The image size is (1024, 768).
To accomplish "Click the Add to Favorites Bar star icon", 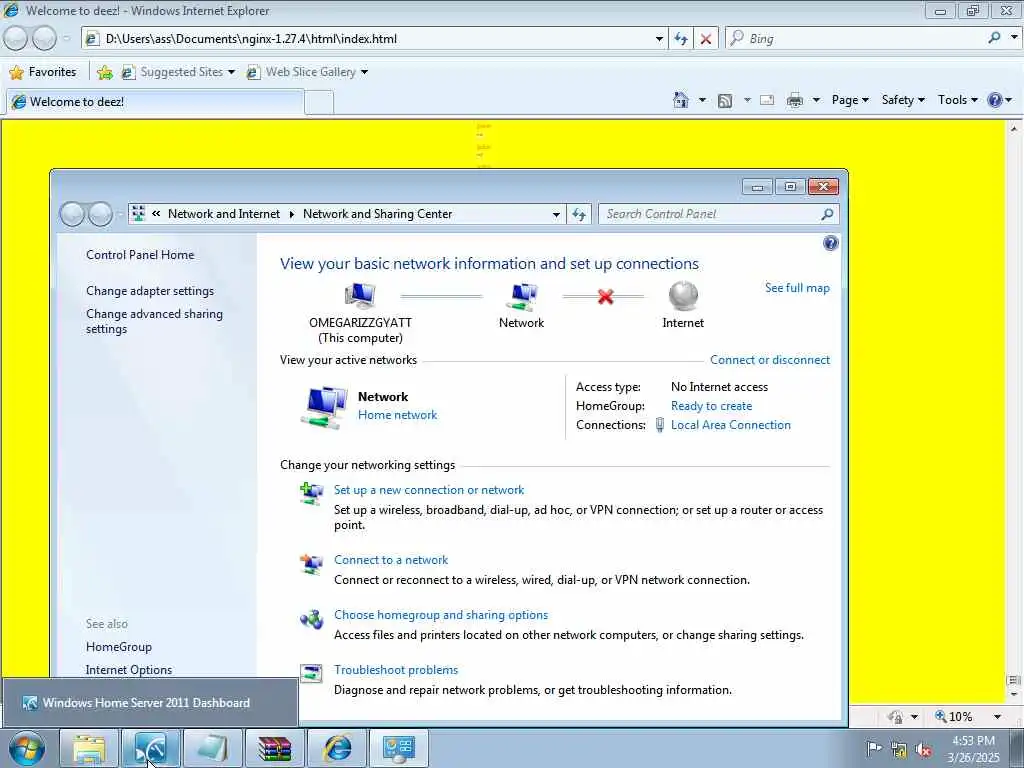I will coord(104,72).
